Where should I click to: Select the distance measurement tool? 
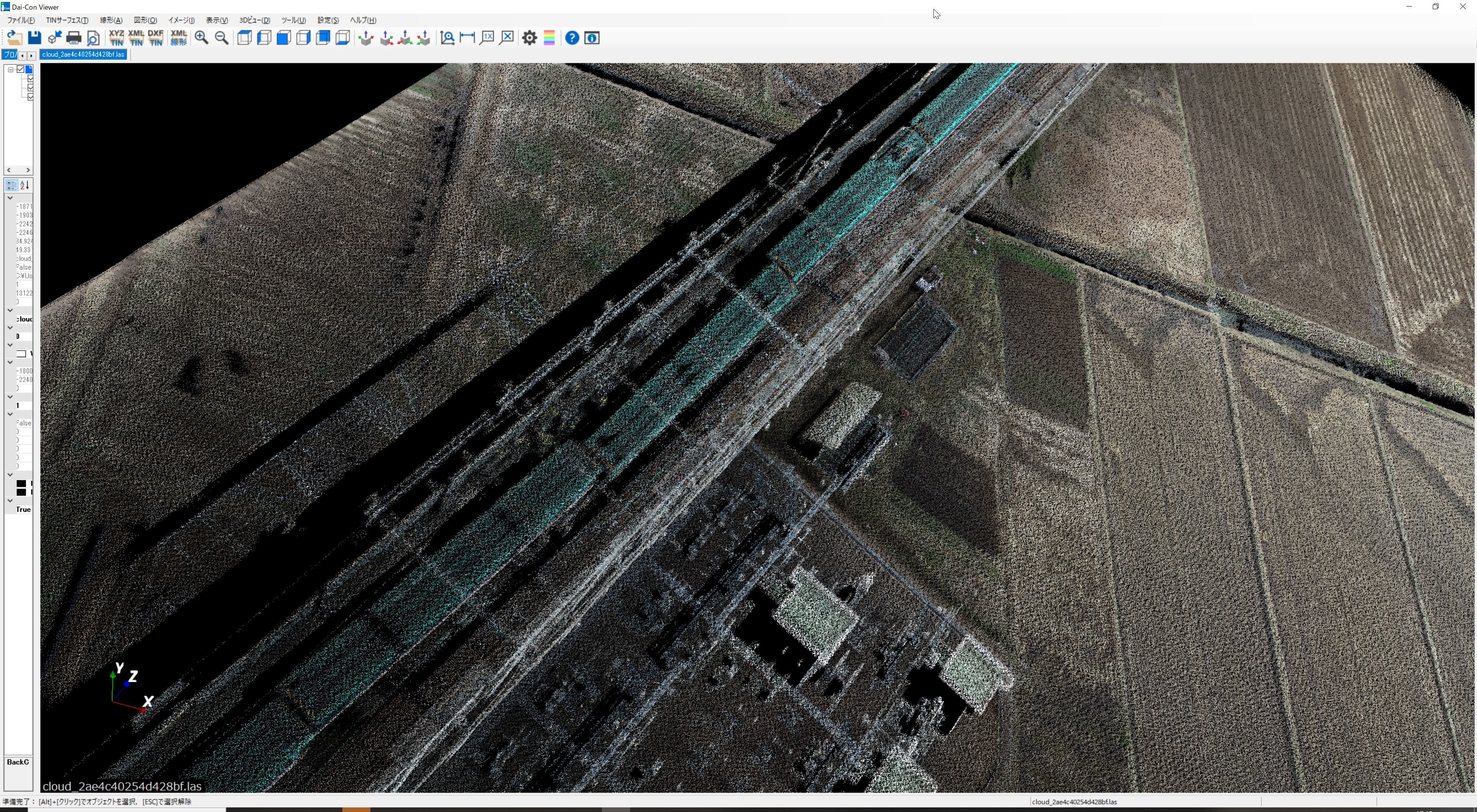pyautogui.click(x=467, y=38)
